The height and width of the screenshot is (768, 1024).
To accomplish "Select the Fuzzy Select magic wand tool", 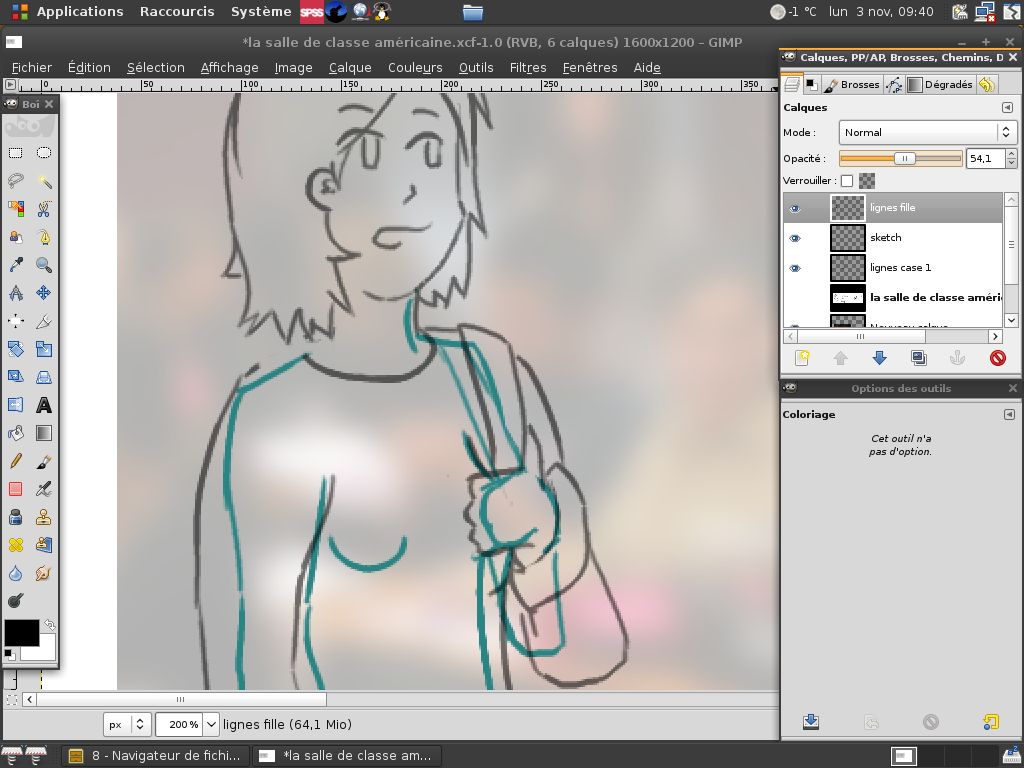I will point(44,181).
